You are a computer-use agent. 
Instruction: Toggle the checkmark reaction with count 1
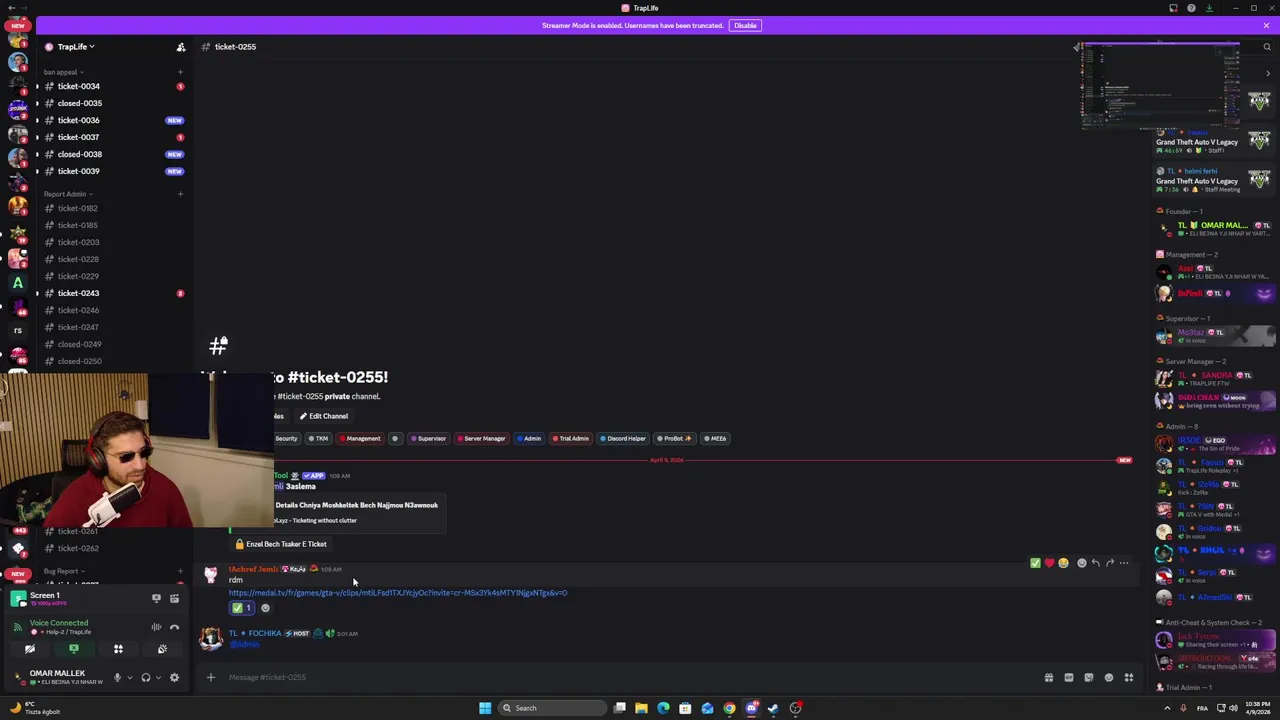tap(242, 608)
